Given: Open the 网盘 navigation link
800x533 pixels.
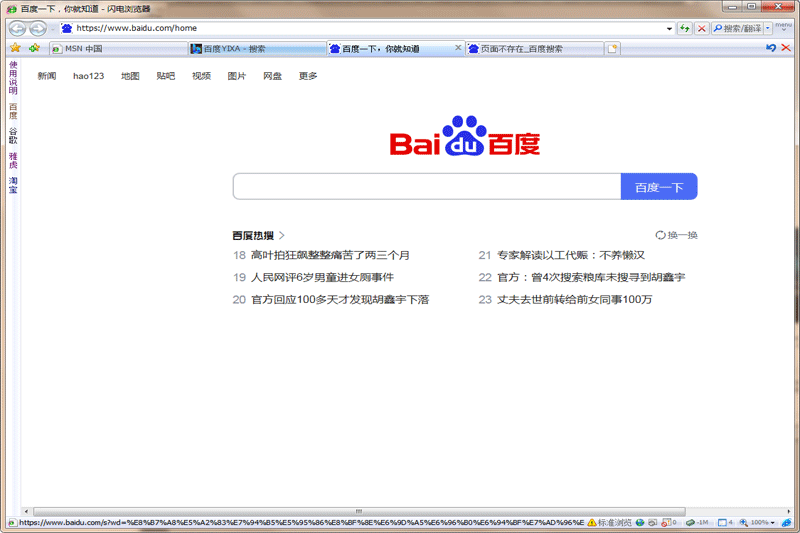Looking at the screenshot, I should (272, 76).
